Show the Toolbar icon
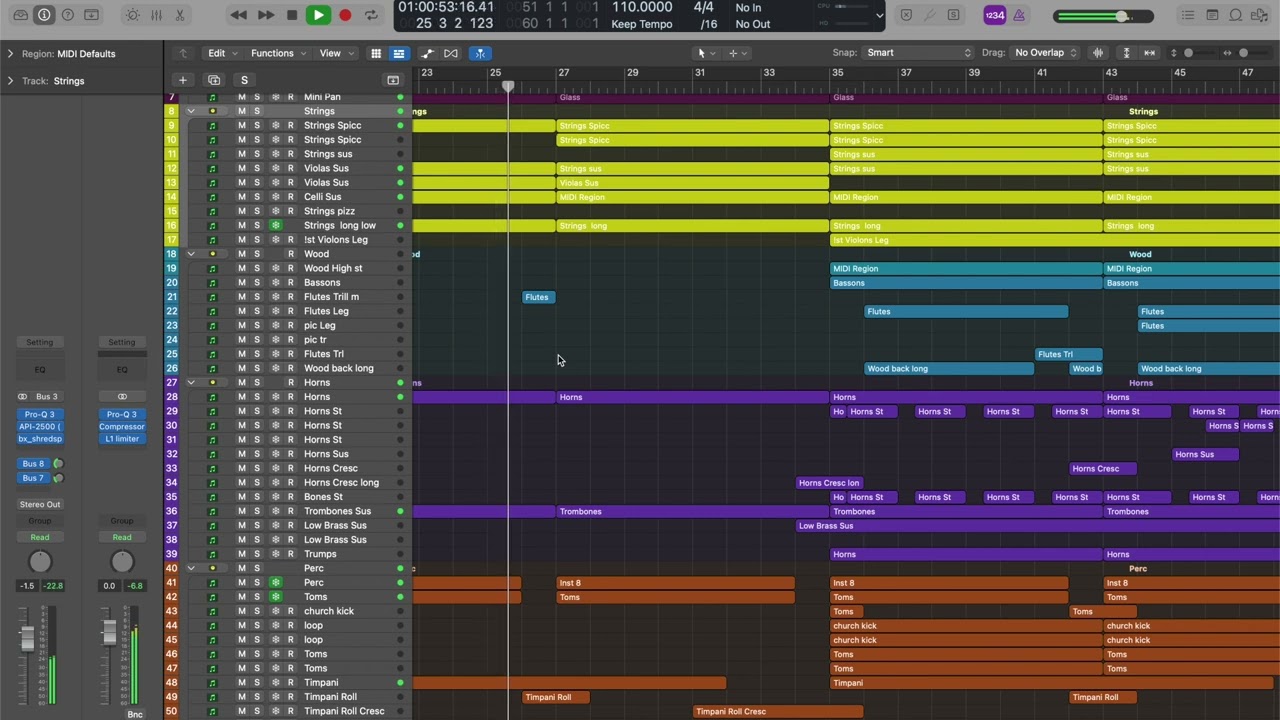Screen dimensions: 1280x720 click(91, 15)
